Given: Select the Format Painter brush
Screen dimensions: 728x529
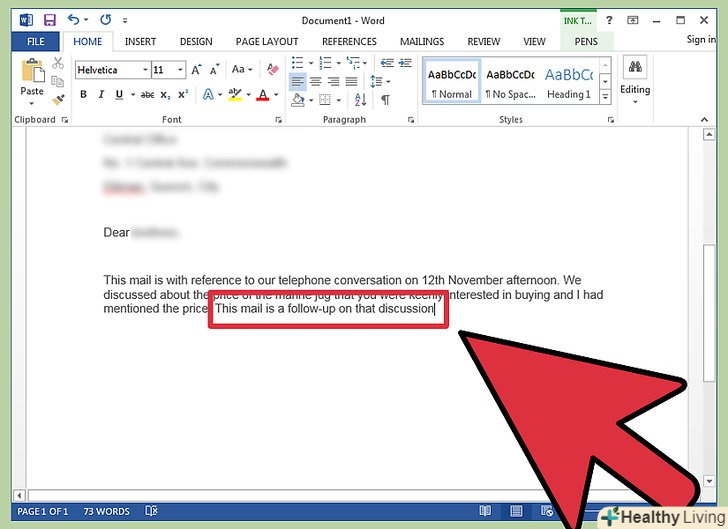Looking at the screenshot, I should 58,99.
